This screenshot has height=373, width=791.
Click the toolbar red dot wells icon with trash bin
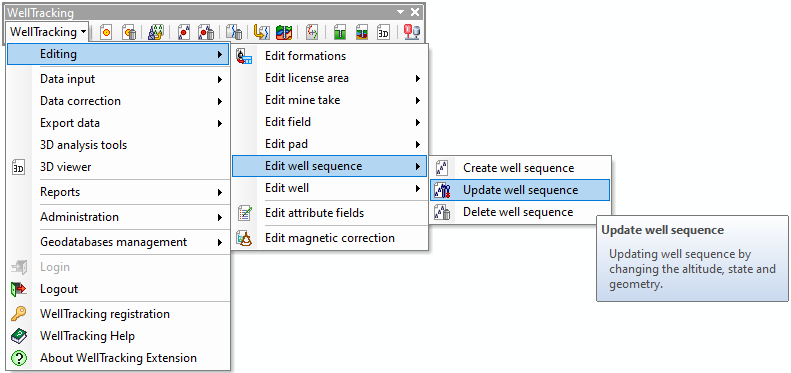(x=206, y=33)
